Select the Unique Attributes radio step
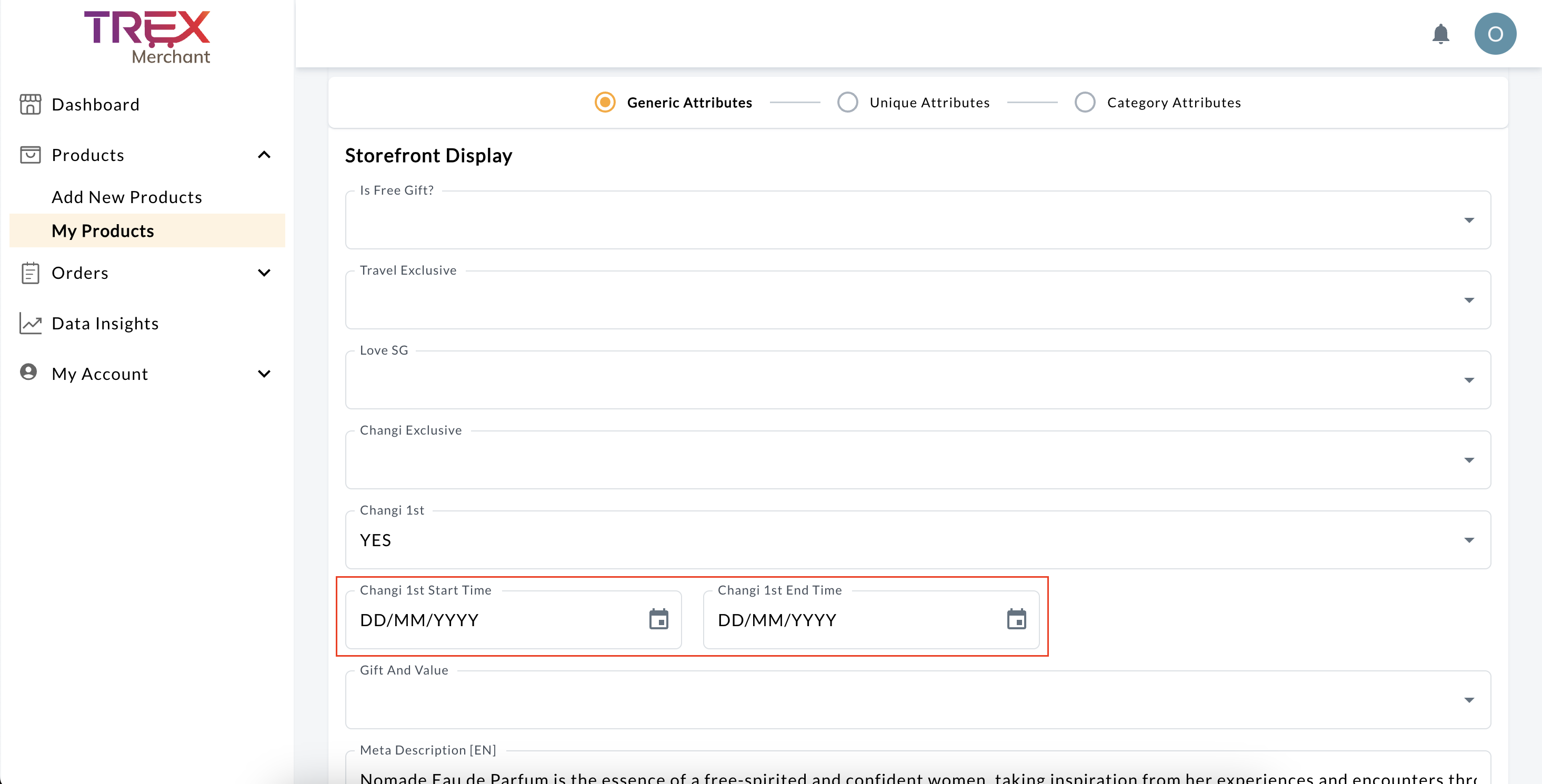This screenshot has height=784, width=1542. click(x=847, y=102)
